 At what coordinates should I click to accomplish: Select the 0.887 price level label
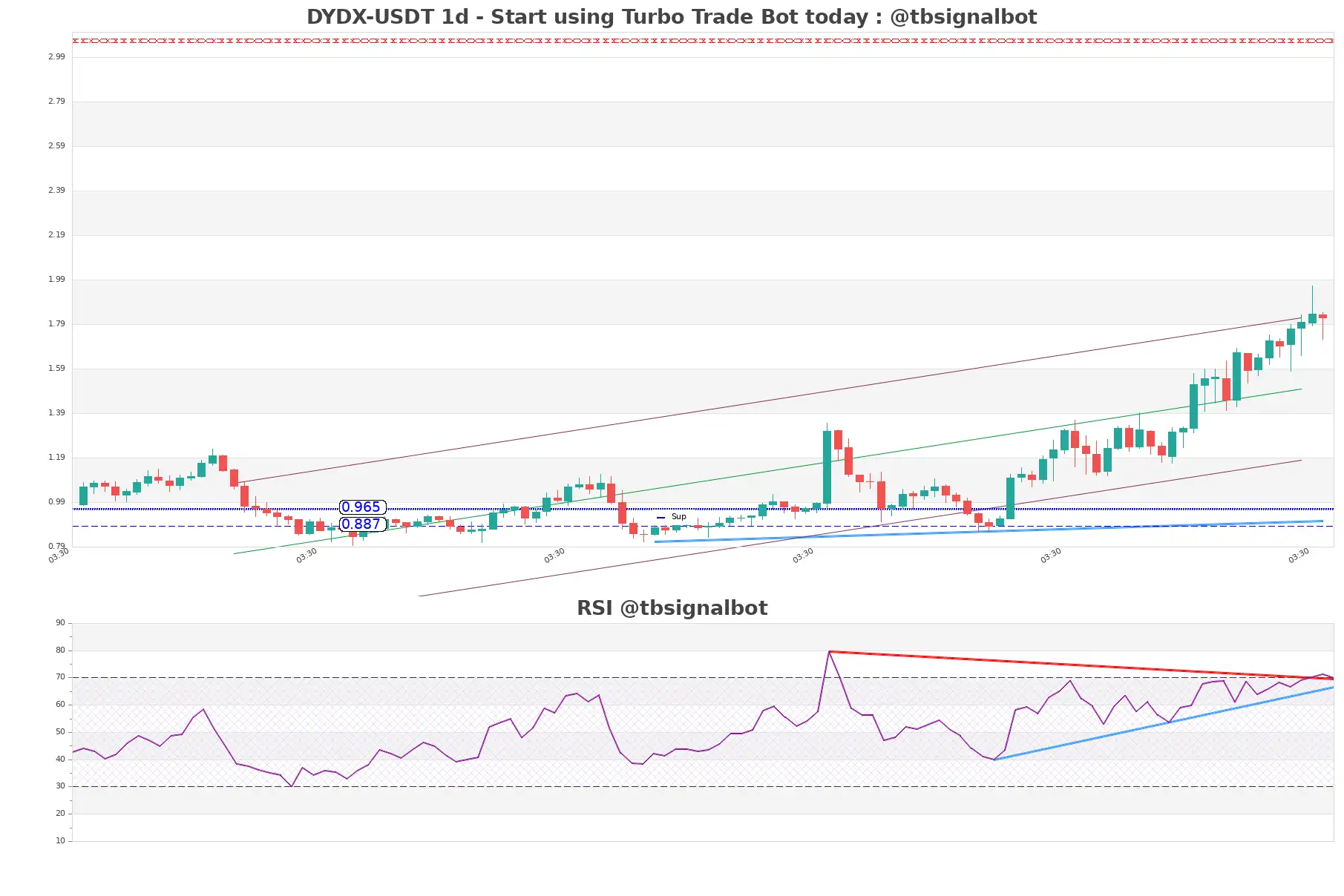(362, 524)
